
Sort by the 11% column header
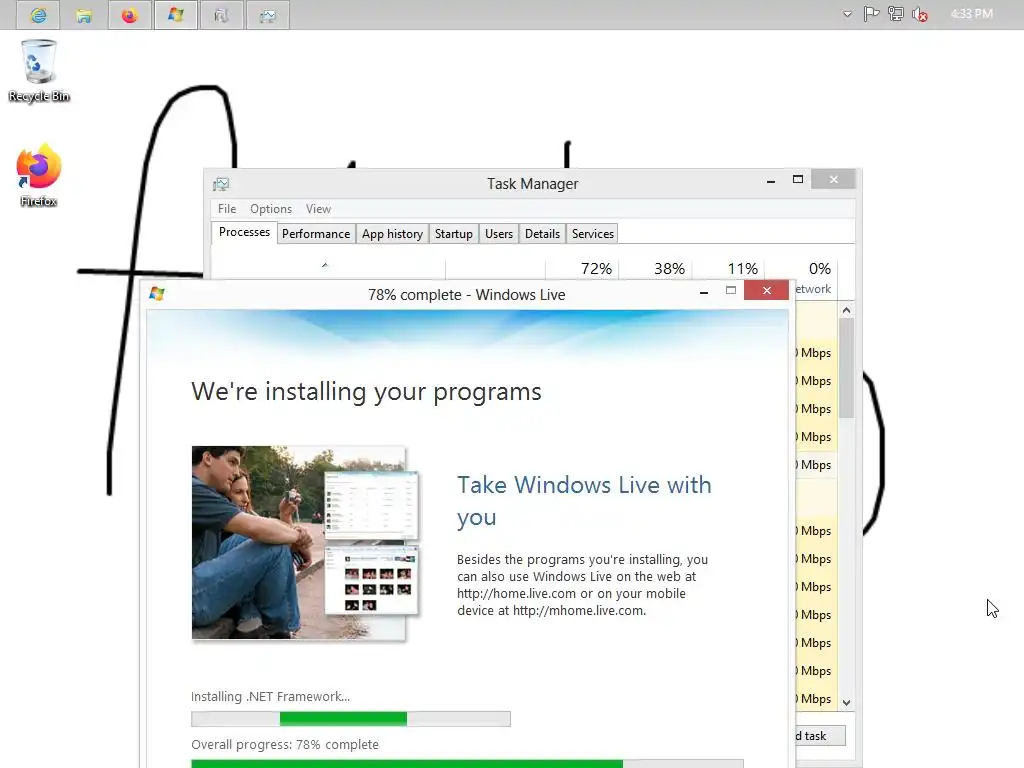728,269
